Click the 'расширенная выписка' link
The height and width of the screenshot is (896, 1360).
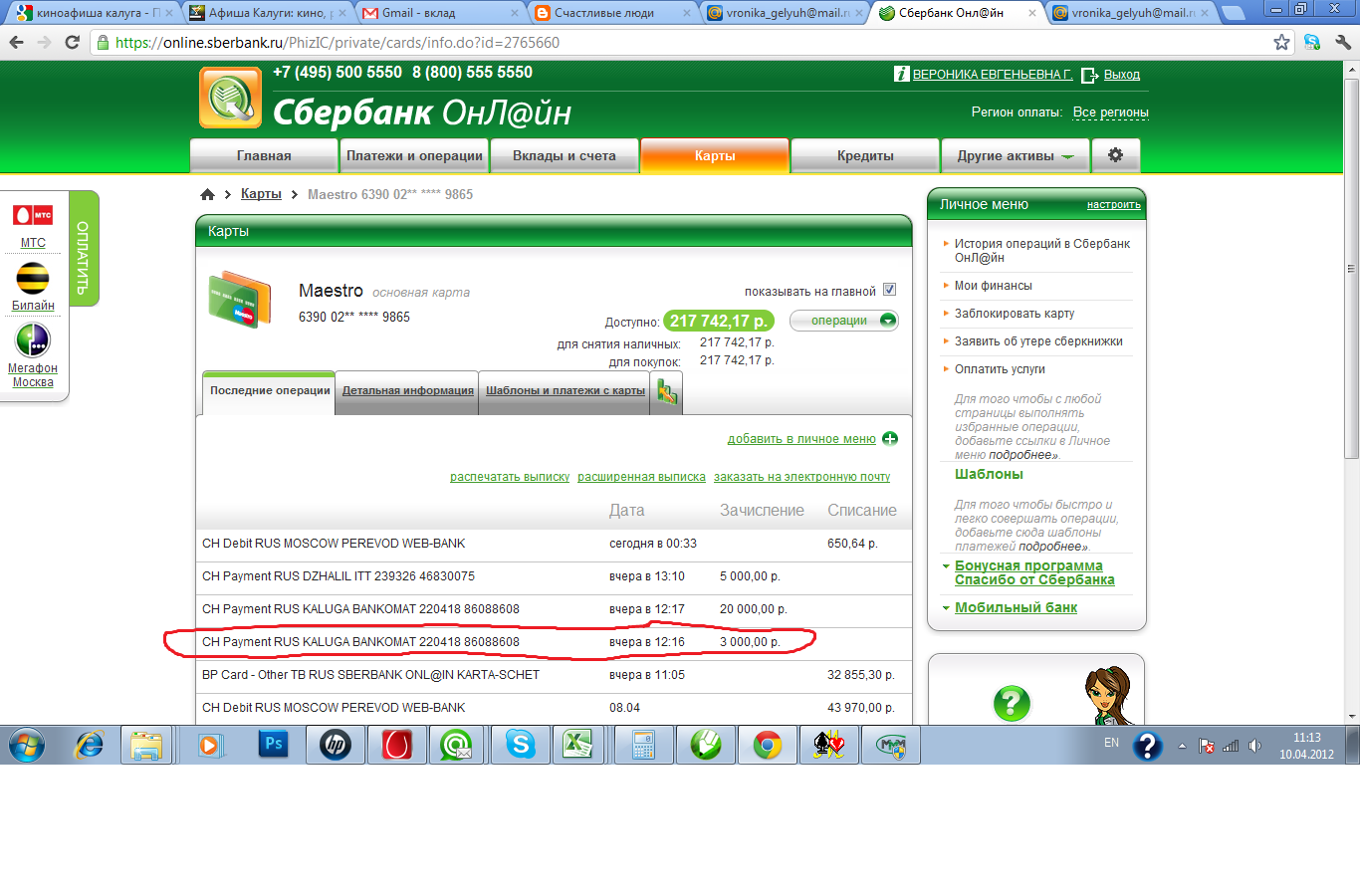pos(641,477)
